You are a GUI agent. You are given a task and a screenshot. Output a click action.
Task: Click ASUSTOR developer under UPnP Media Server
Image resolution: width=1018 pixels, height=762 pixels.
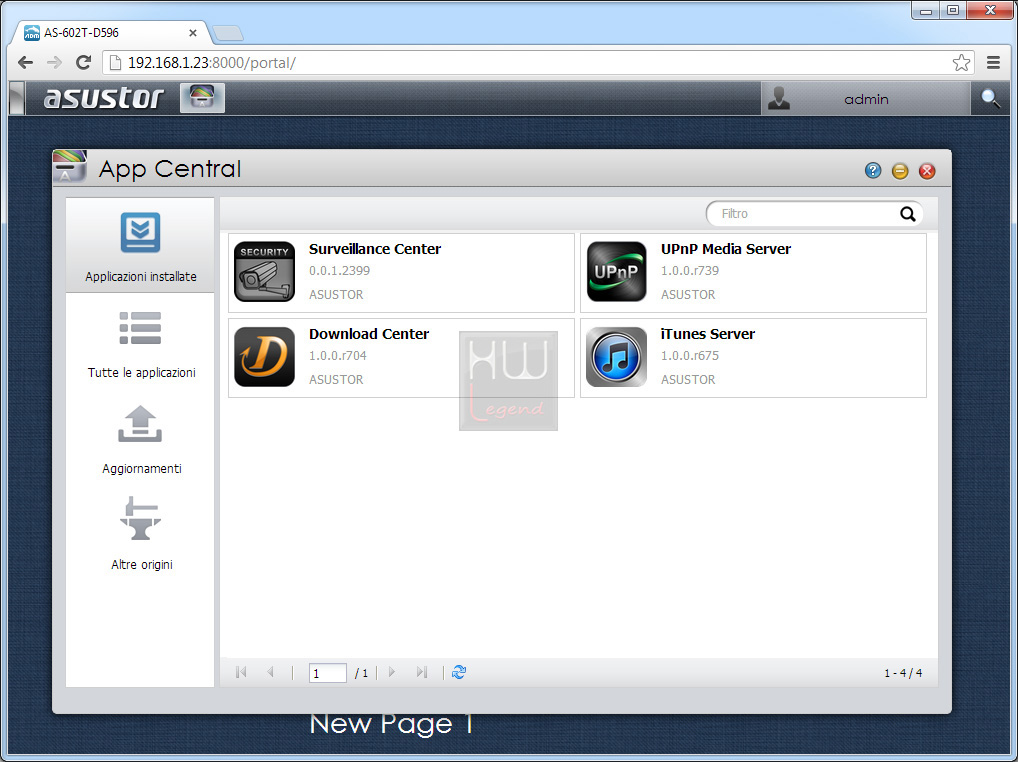688,295
